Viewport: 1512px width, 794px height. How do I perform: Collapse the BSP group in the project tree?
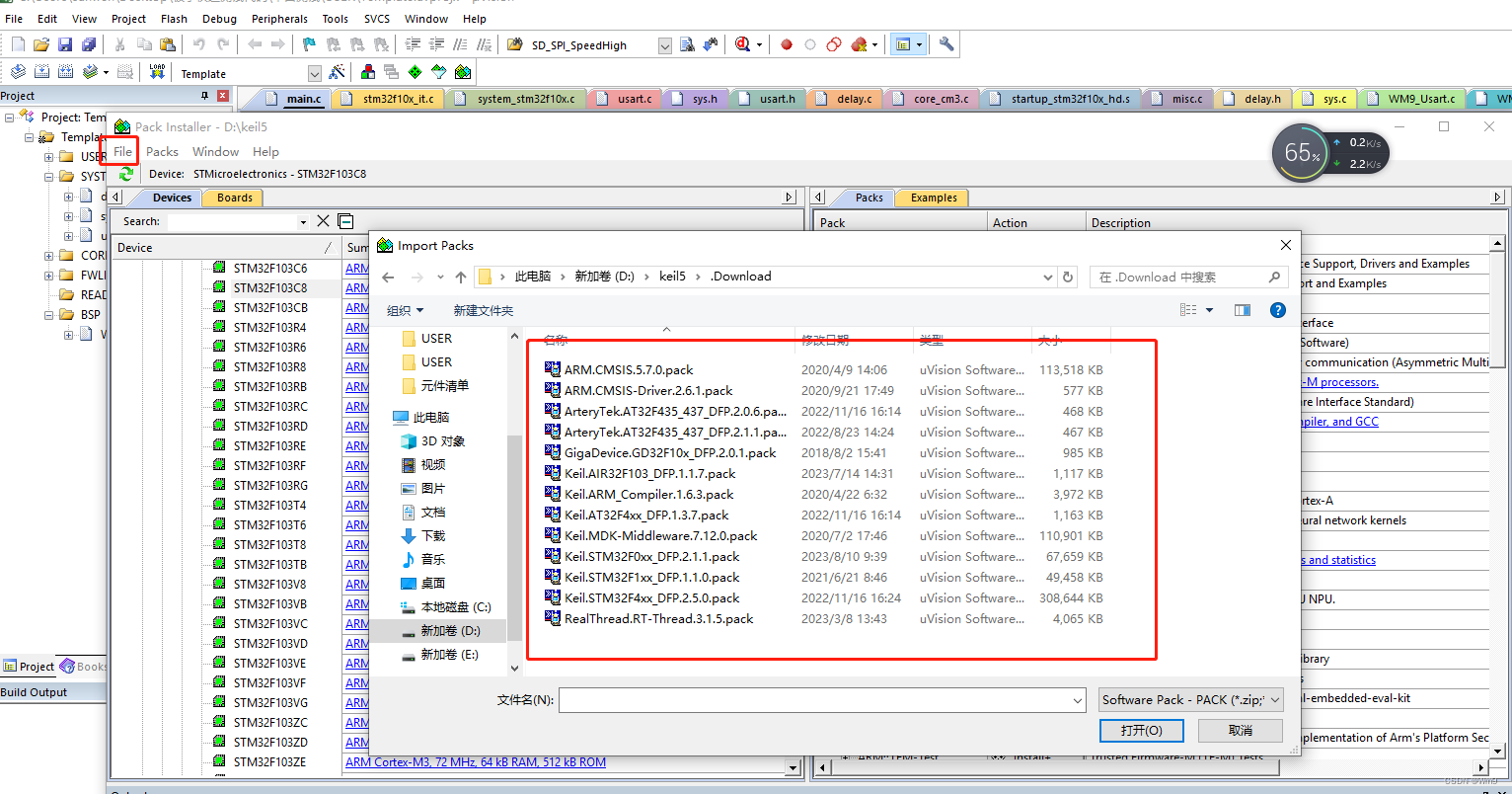coord(49,315)
